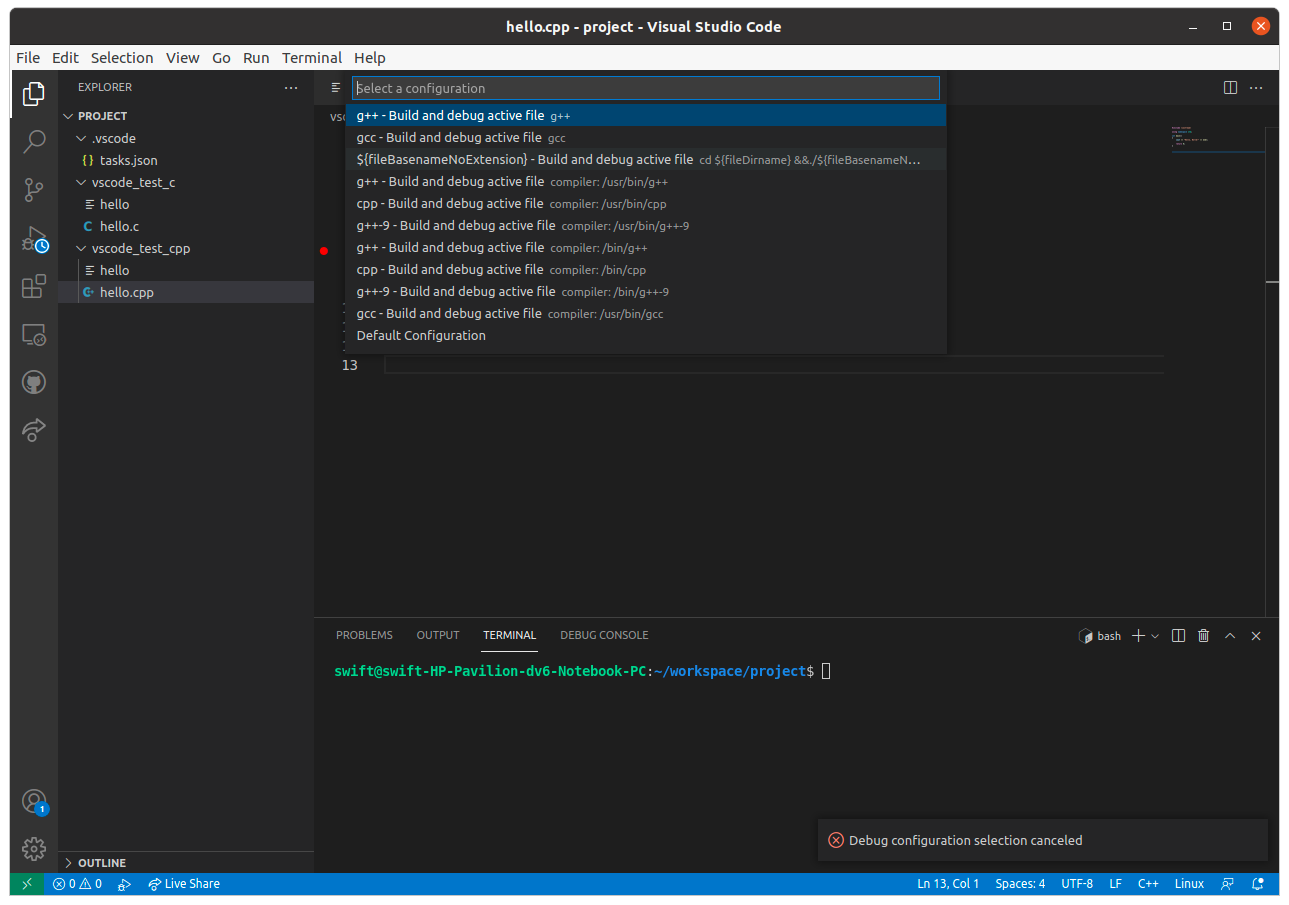This screenshot has width=1289, height=905.
Task: Close the terminal panel
Action: 1256,636
